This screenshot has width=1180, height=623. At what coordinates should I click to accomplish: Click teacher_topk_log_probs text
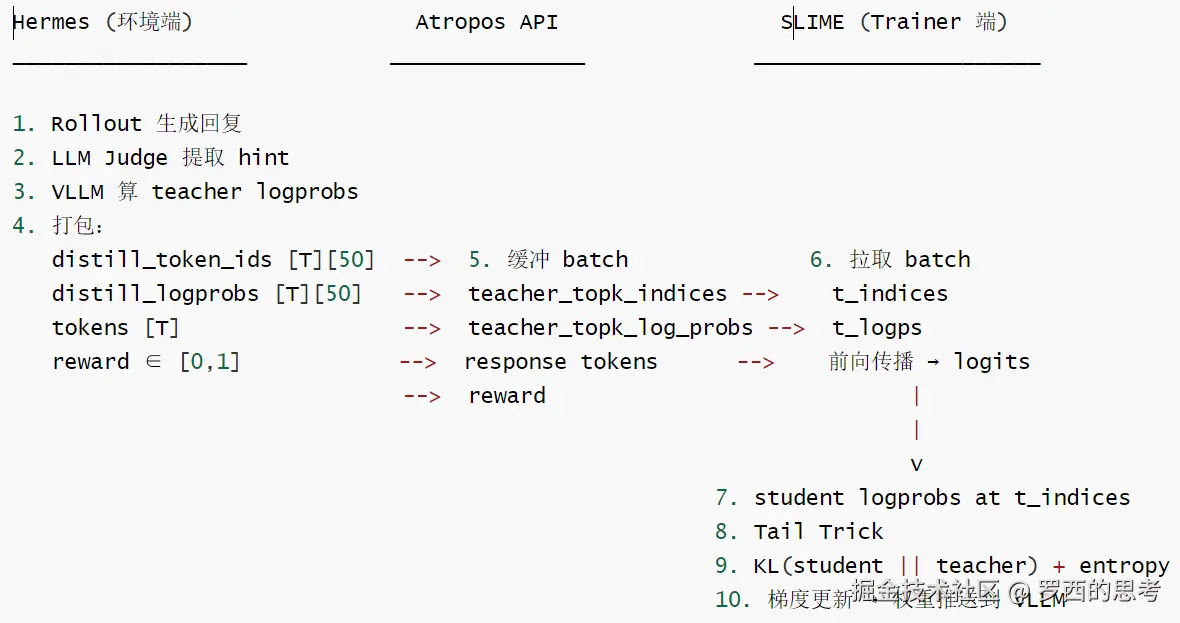[610, 328]
